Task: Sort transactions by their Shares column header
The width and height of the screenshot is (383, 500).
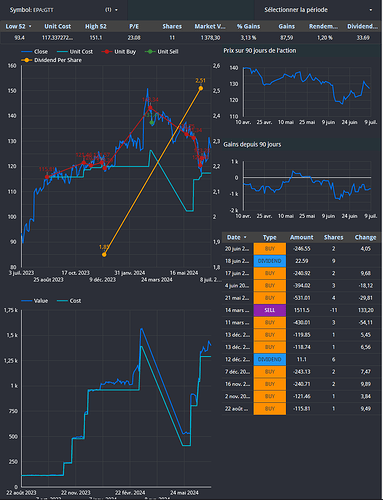Action: [x=333, y=237]
